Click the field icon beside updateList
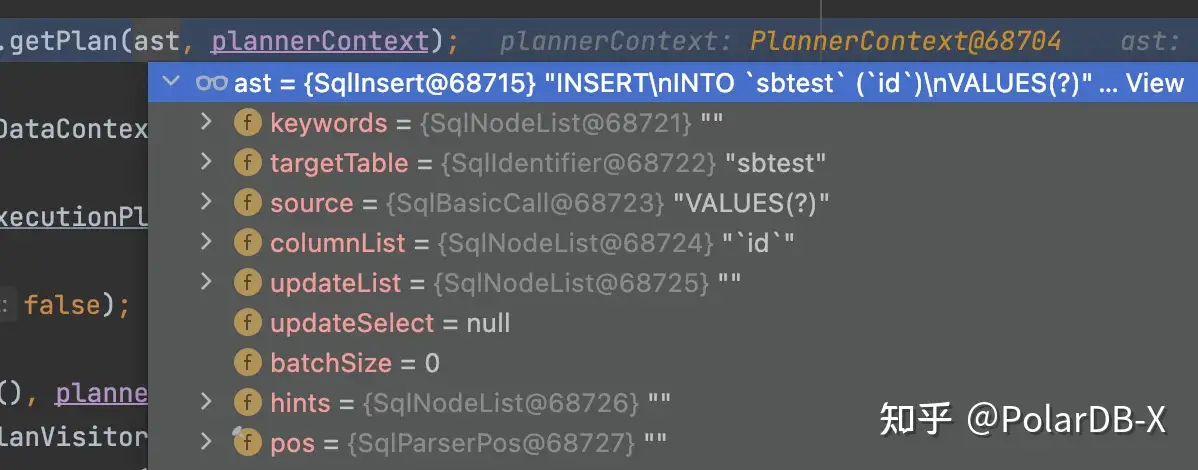This screenshot has height=470, width=1198. [x=247, y=283]
